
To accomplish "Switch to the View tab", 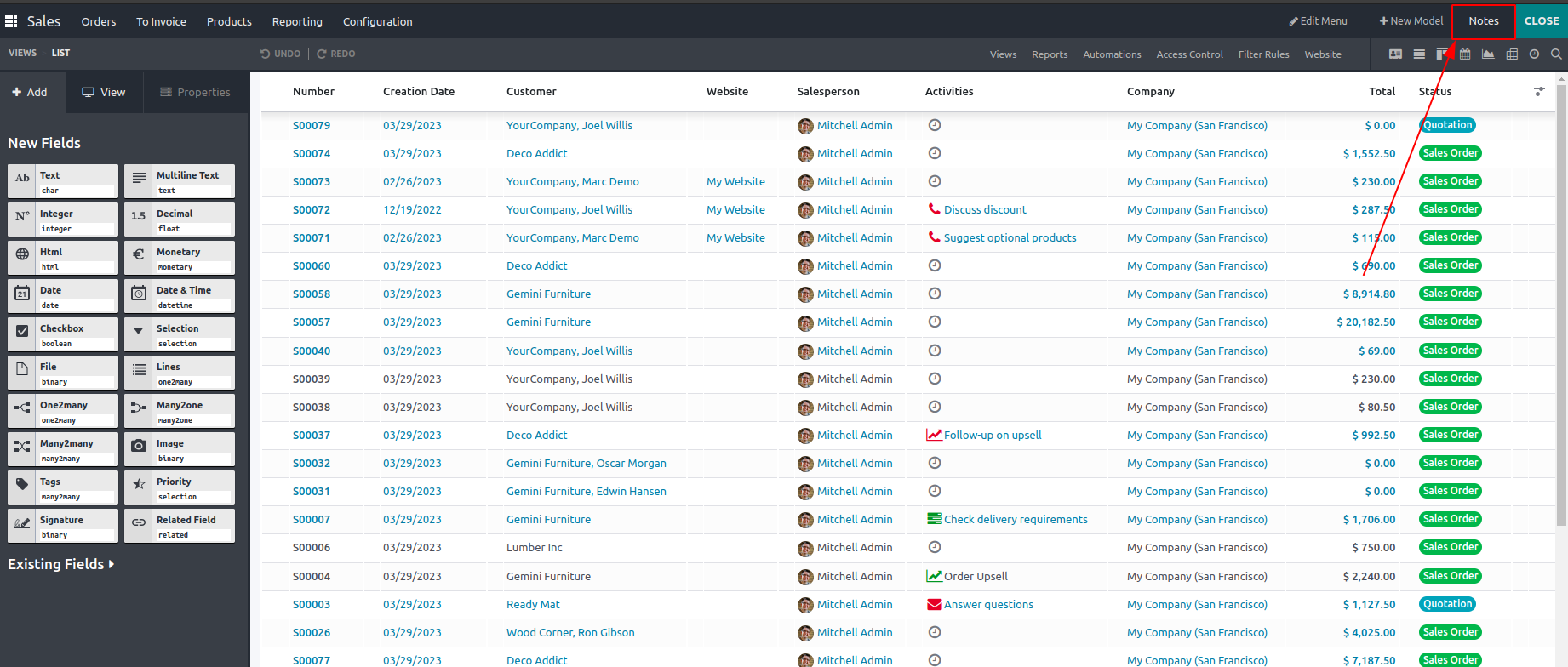I will (x=104, y=92).
